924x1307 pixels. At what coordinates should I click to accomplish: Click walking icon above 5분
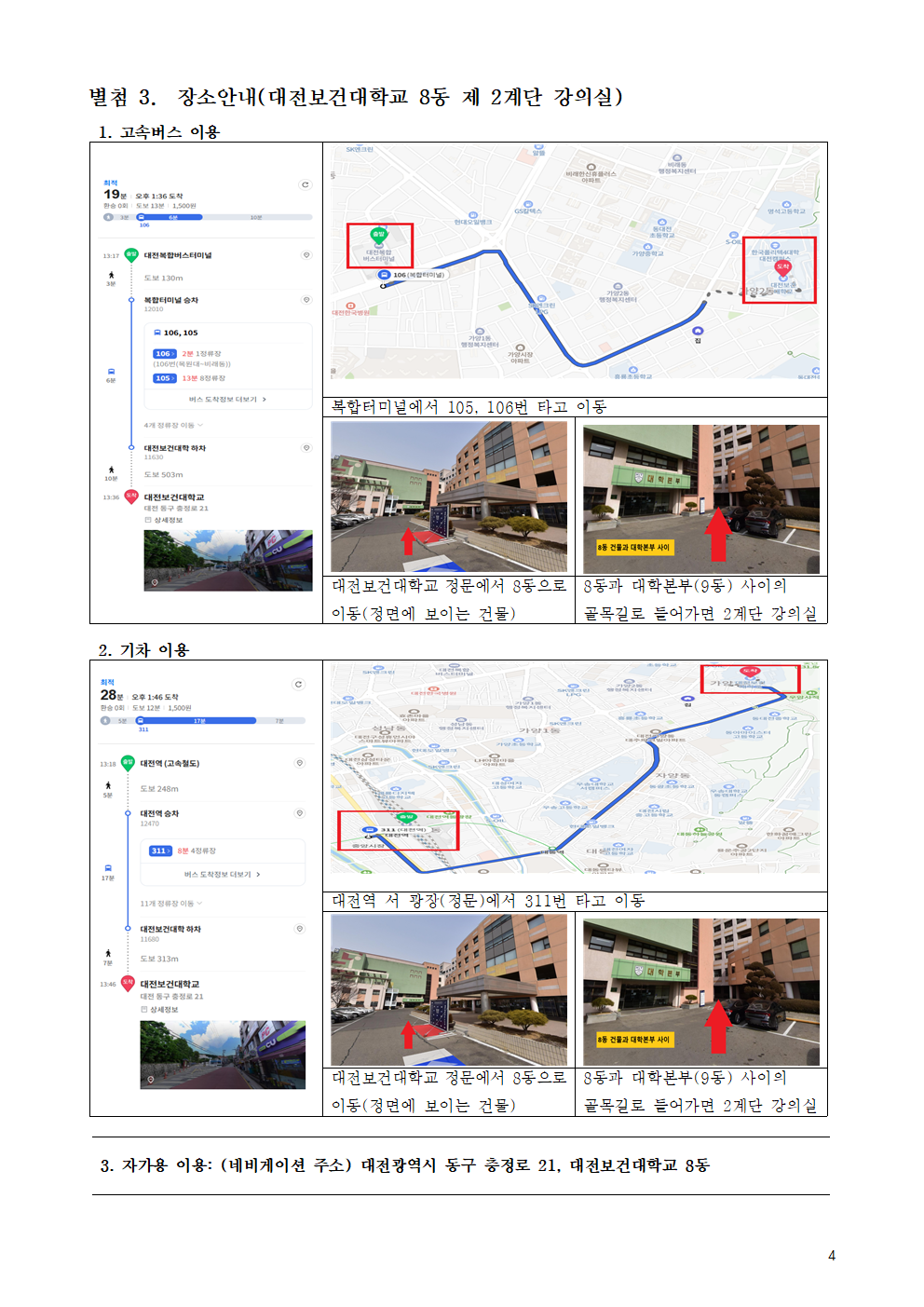tap(108, 785)
